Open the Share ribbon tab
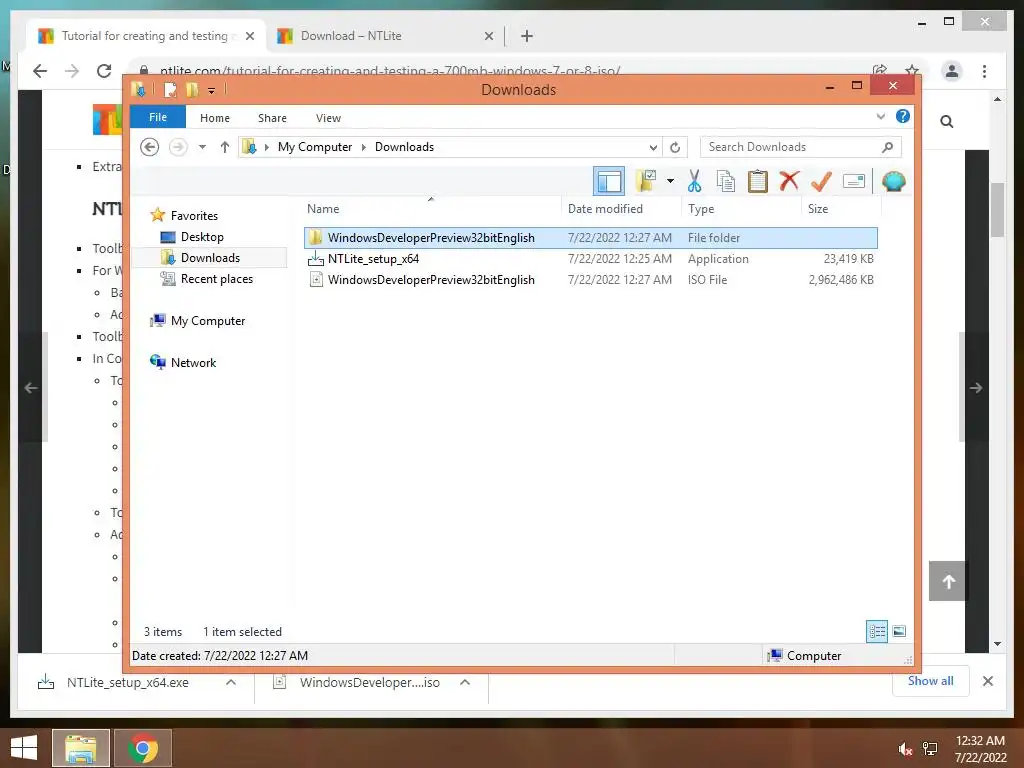 [272, 118]
